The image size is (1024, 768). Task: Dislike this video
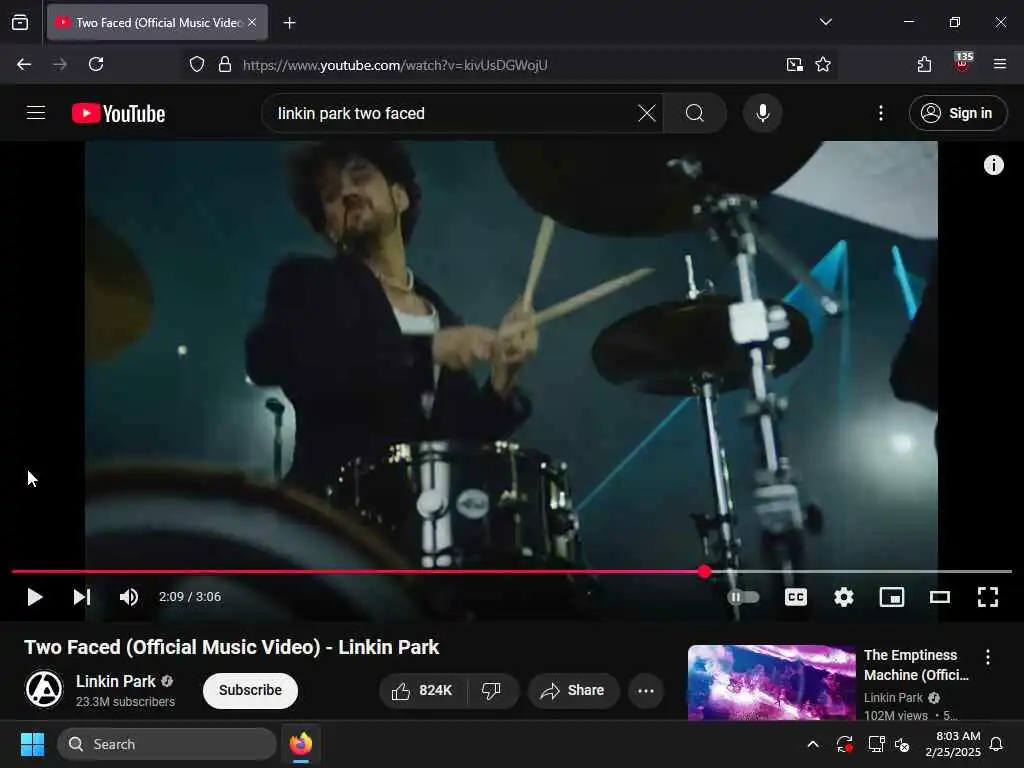491,690
